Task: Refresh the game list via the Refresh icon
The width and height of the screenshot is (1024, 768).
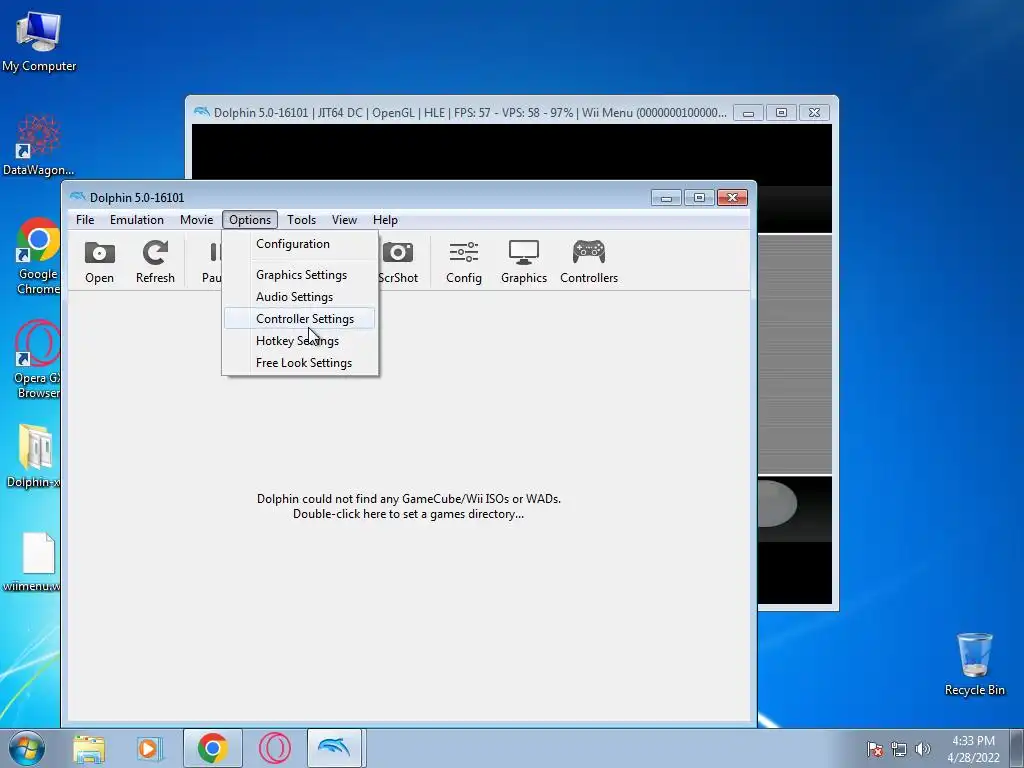Action: (155, 261)
